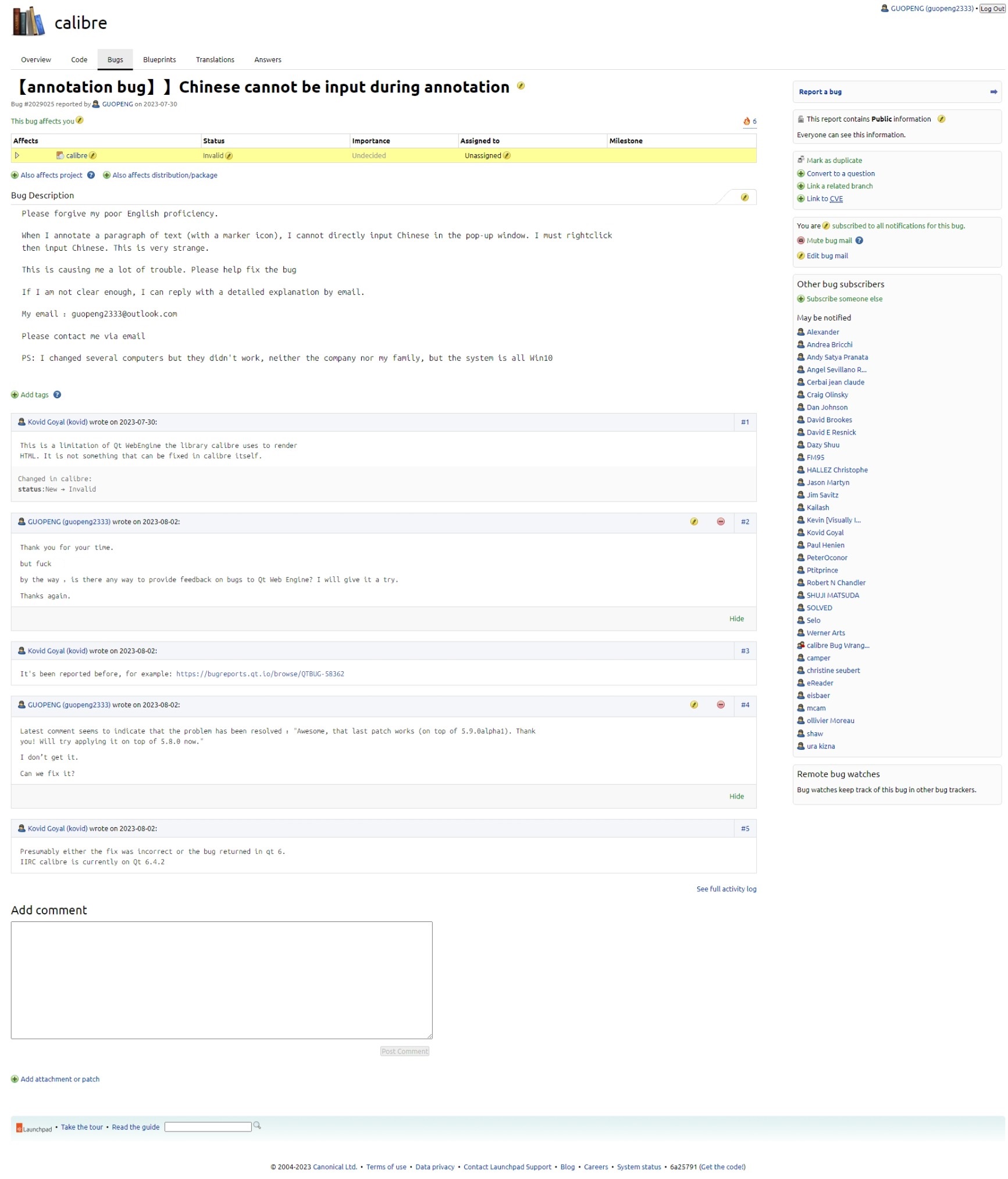Click Also affects distribution/package
This screenshot has width=1008, height=1179.
(165, 175)
